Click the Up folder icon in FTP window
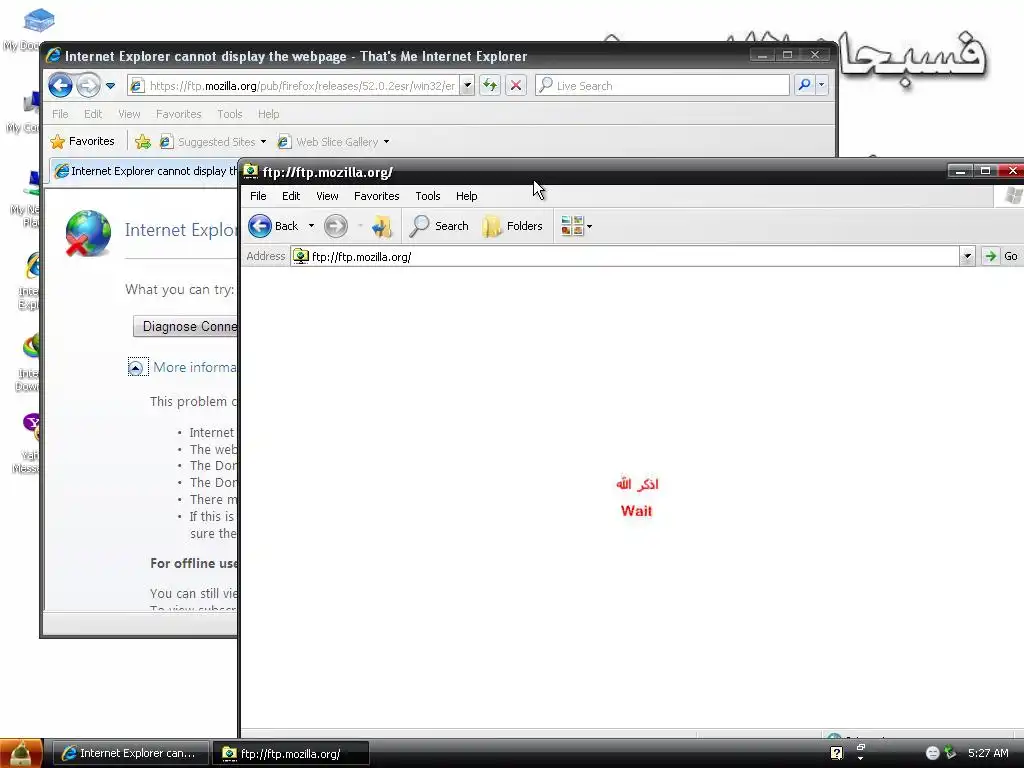 pyautogui.click(x=381, y=226)
